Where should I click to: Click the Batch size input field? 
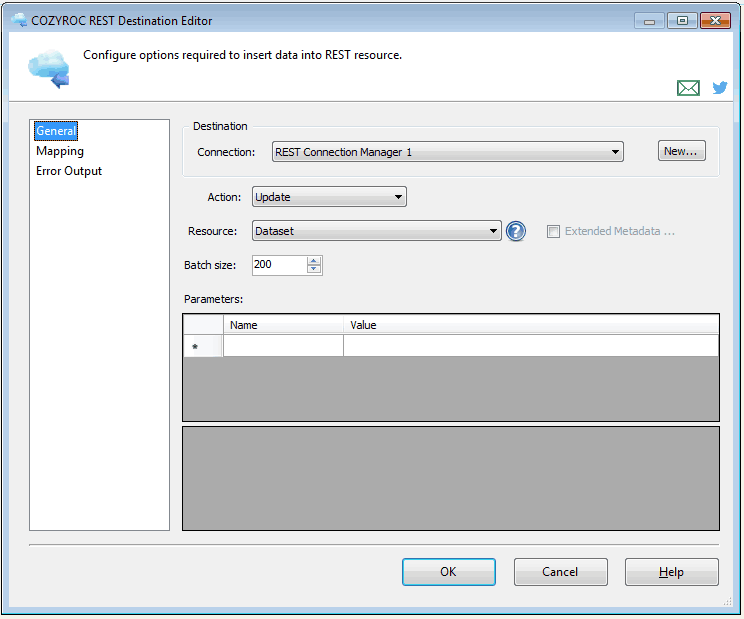tap(279, 265)
